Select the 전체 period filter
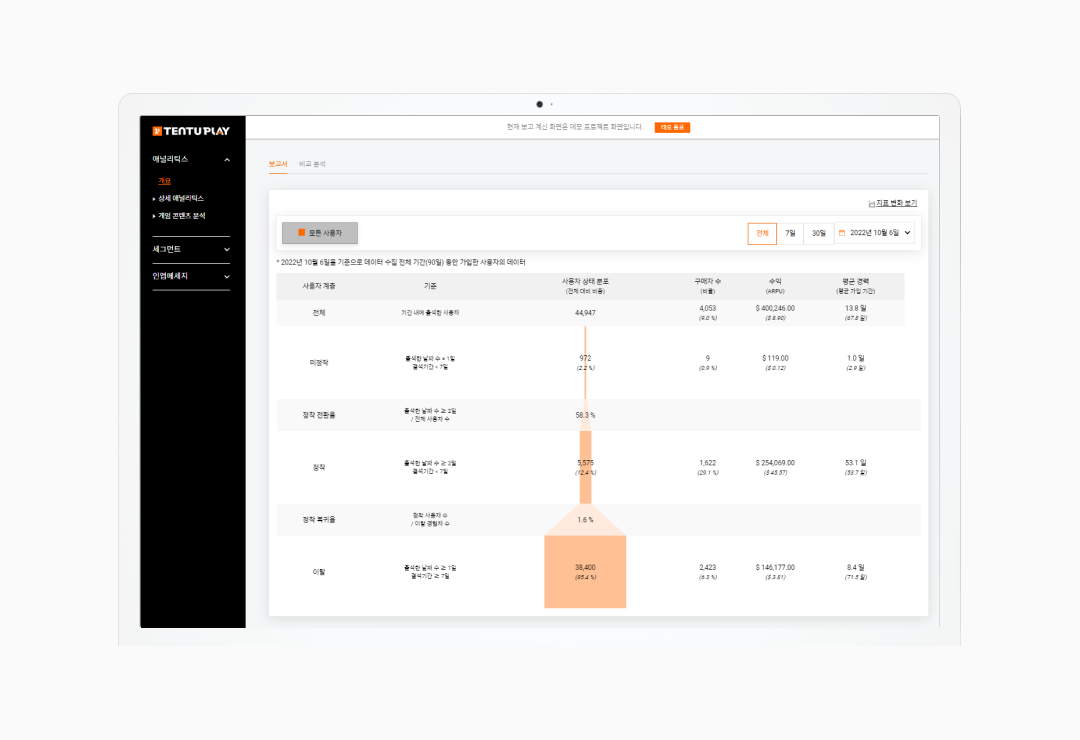Viewport: 1080px width, 740px height. [761, 232]
